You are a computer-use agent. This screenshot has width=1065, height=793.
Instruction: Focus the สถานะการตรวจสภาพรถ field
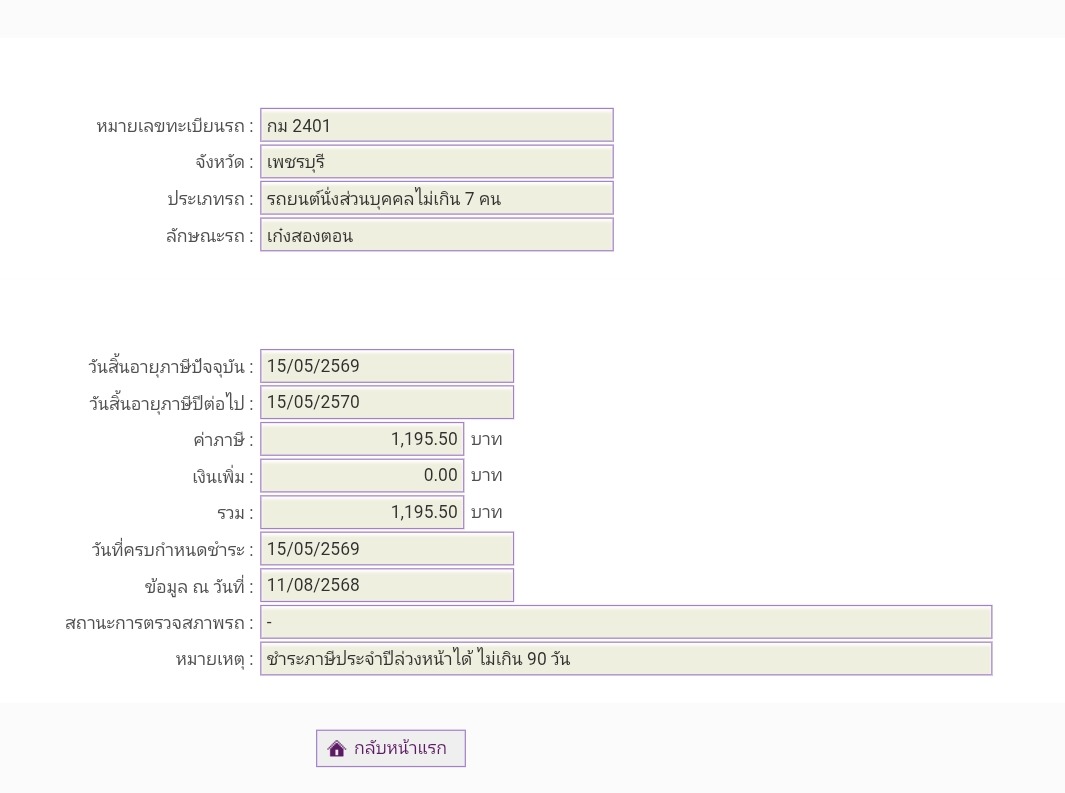625,622
